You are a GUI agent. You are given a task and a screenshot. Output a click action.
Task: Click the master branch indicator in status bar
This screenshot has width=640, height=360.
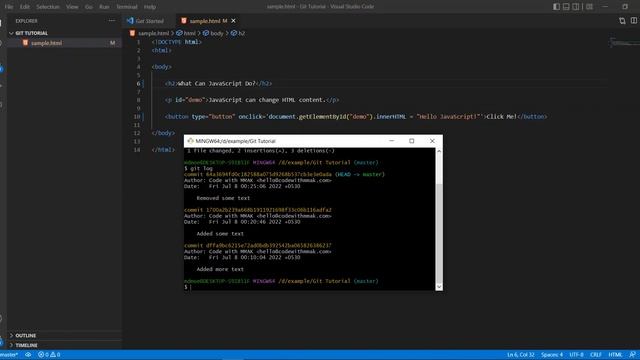click(9, 355)
